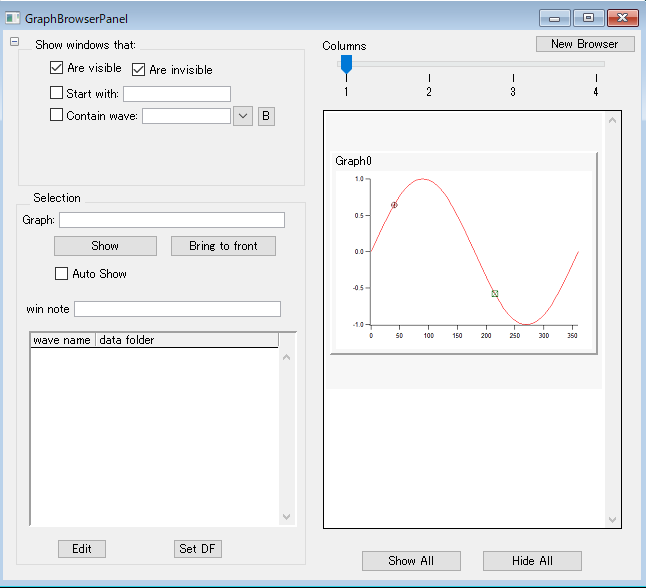The height and width of the screenshot is (588, 646).
Task: Click into the win note field
Action: [177, 309]
